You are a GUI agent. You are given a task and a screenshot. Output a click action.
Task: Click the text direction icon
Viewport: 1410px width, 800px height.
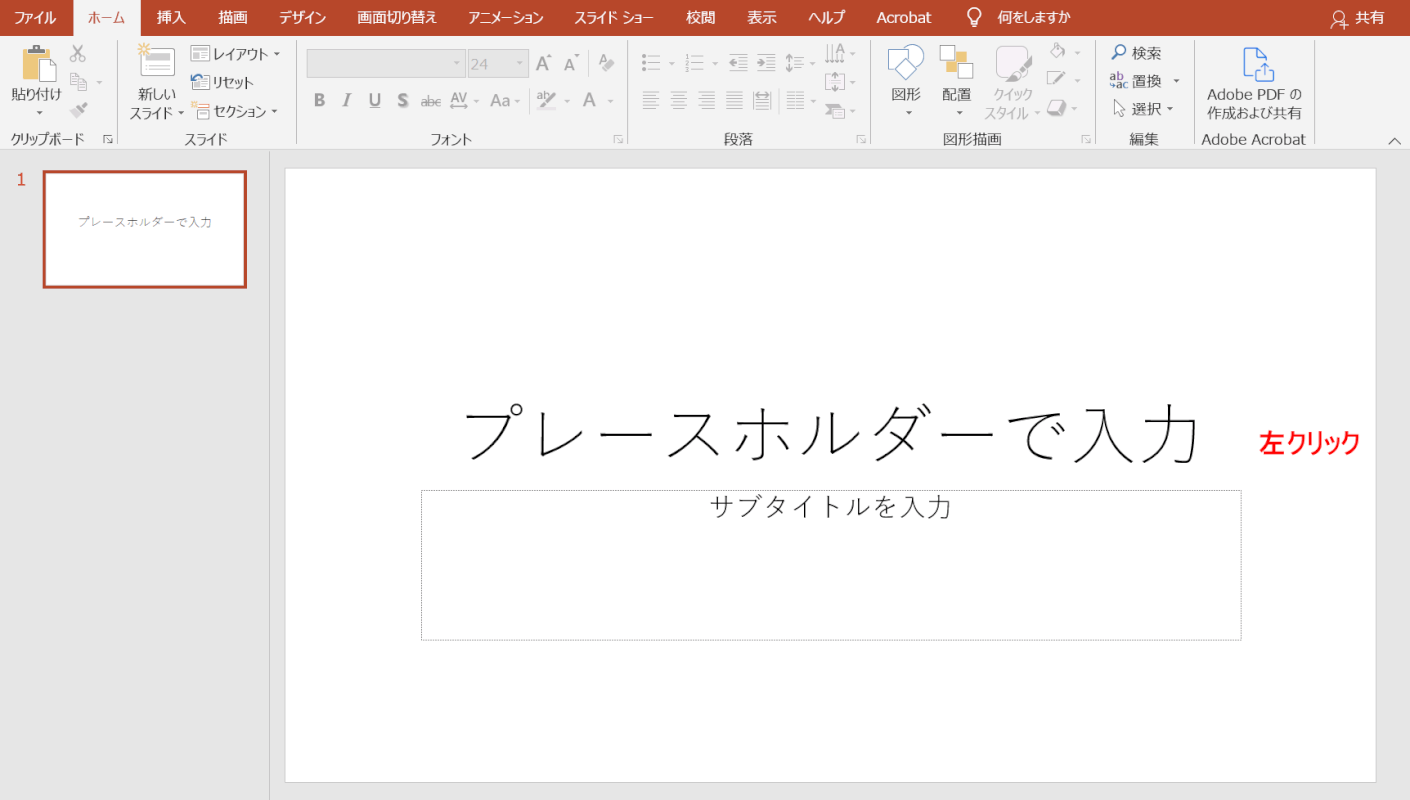[x=835, y=53]
